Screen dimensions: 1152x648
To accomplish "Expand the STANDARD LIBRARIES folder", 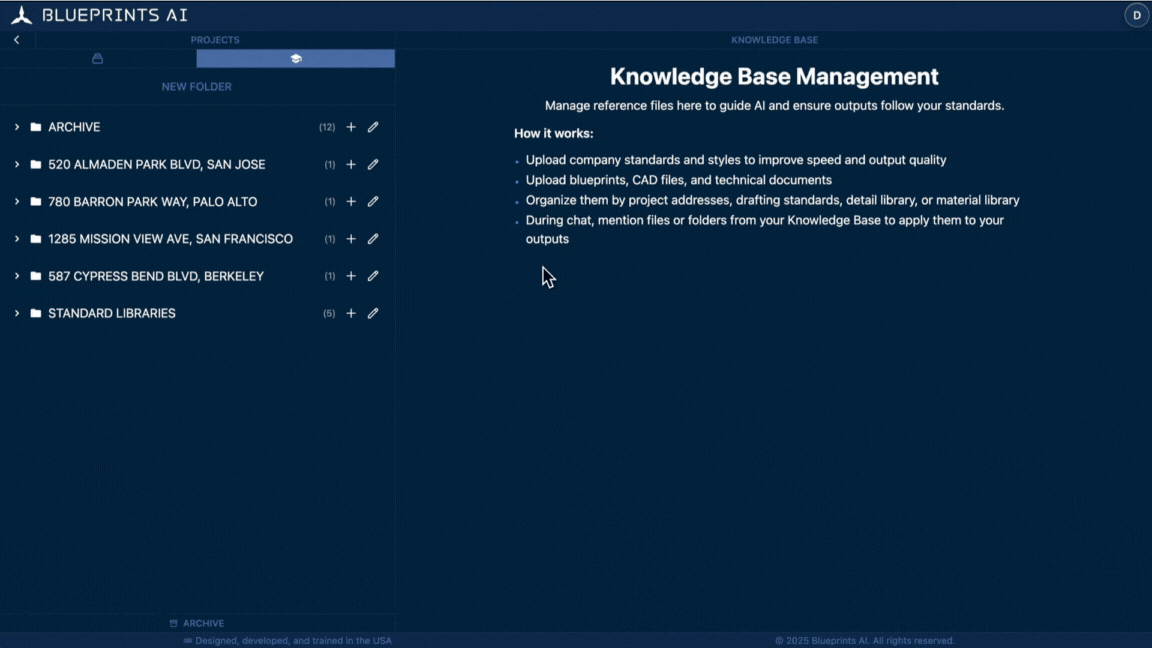I will point(17,313).
